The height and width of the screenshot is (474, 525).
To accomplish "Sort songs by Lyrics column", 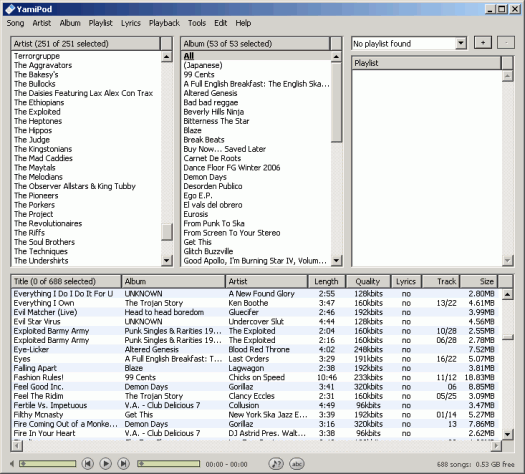I will [x=406, y=281].
